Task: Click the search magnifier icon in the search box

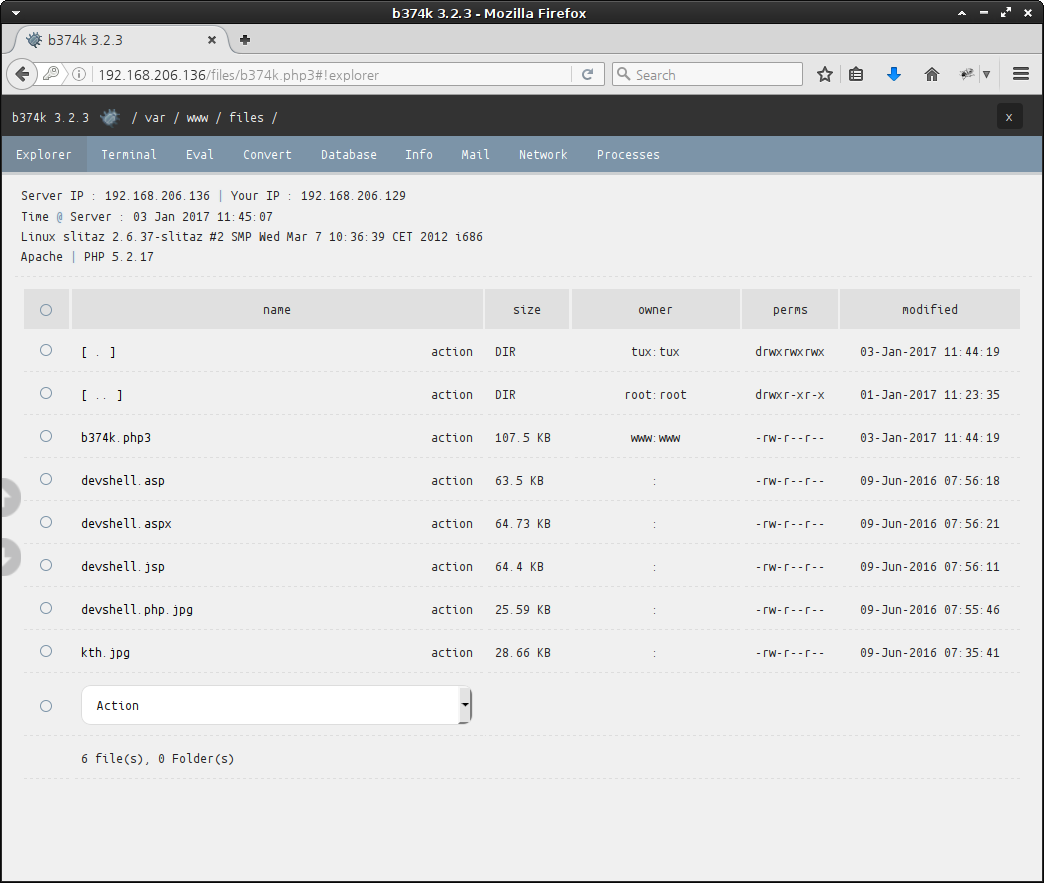Action: click(624, 74)
